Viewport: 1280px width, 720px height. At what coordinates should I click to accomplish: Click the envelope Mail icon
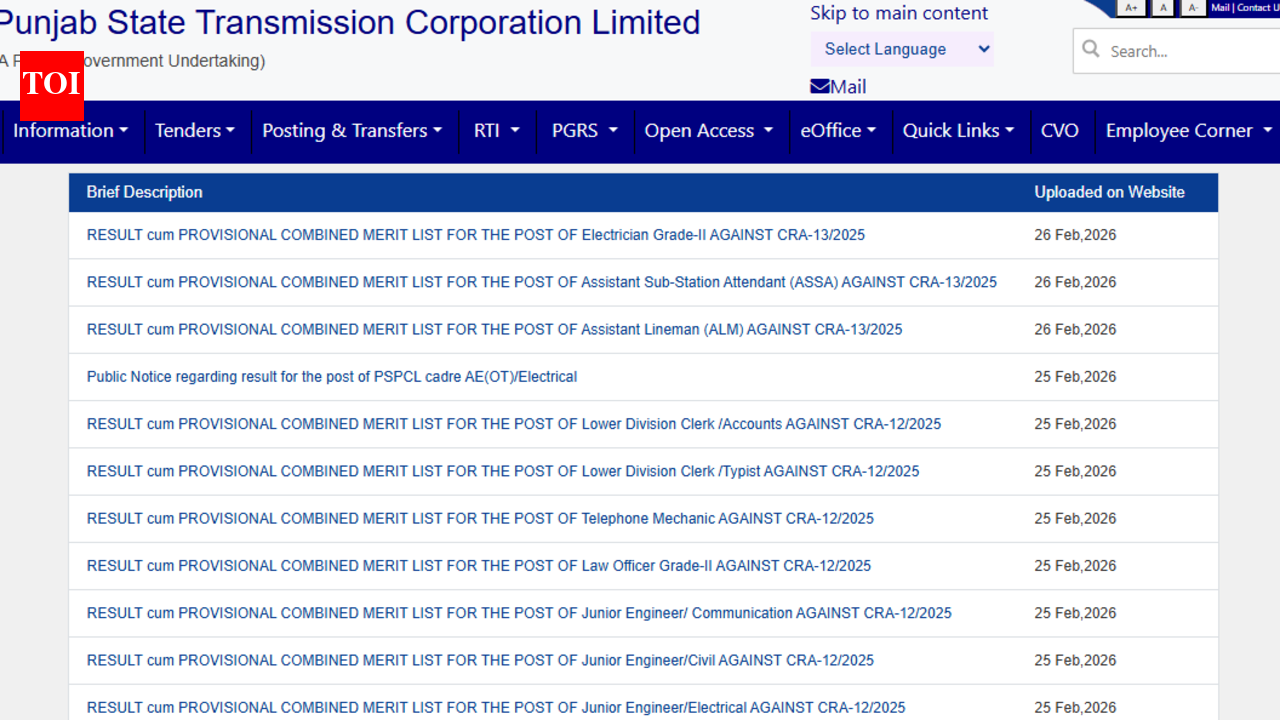click(x=820, y=86)
